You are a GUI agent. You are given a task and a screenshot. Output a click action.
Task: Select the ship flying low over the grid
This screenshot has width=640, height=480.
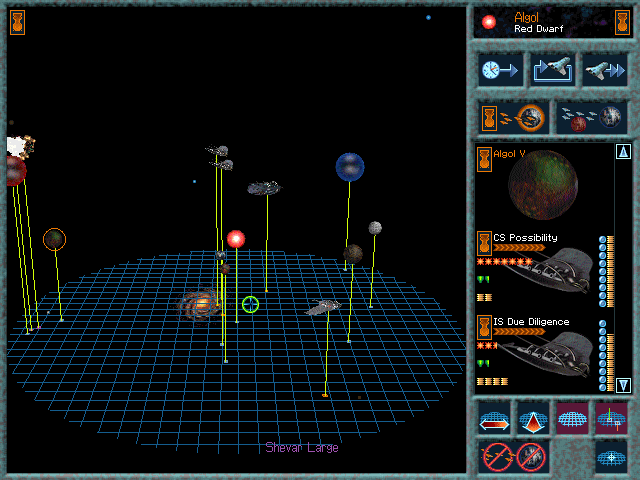(x=323, y=307)
